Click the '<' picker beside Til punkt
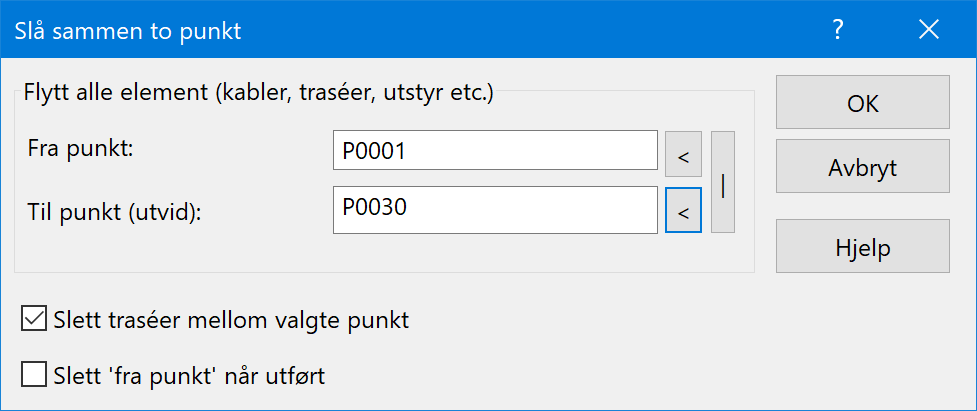This screenshot has width=977, height=411. pos(684,210)
